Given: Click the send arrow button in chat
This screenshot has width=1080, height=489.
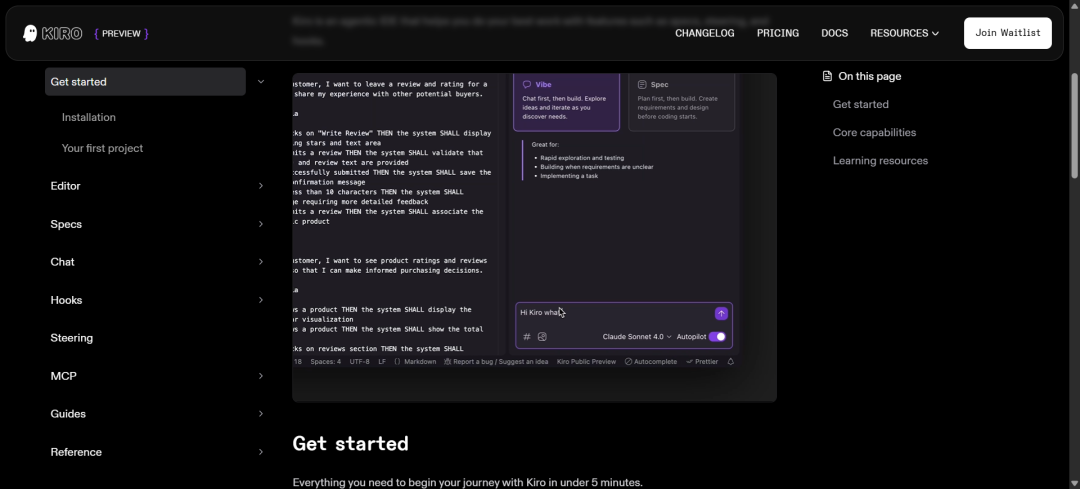Looking at the screenshot, I should pyautogui.click(x=720, y=313).
